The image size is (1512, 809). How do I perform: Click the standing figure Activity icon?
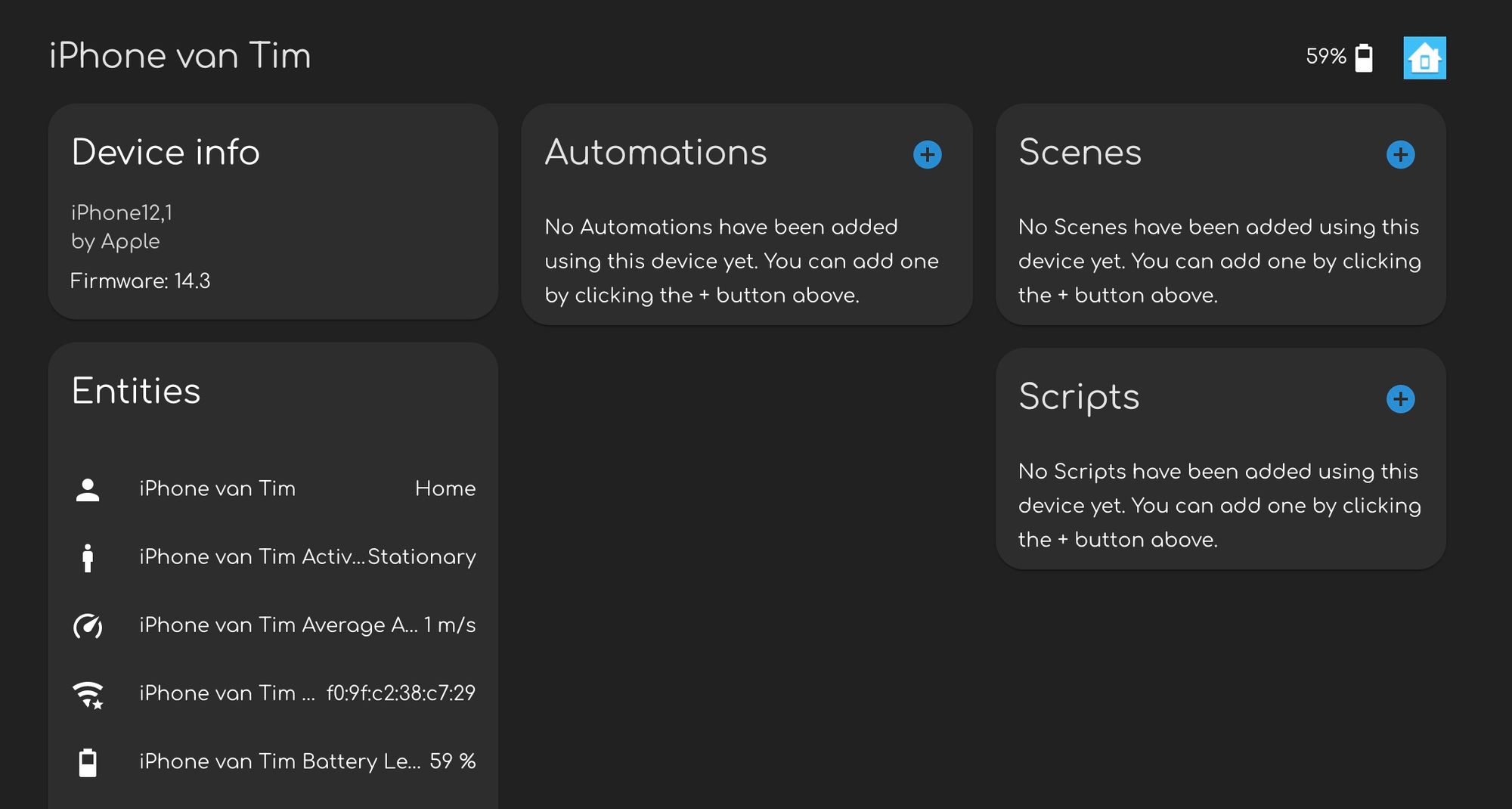point(88,557)
